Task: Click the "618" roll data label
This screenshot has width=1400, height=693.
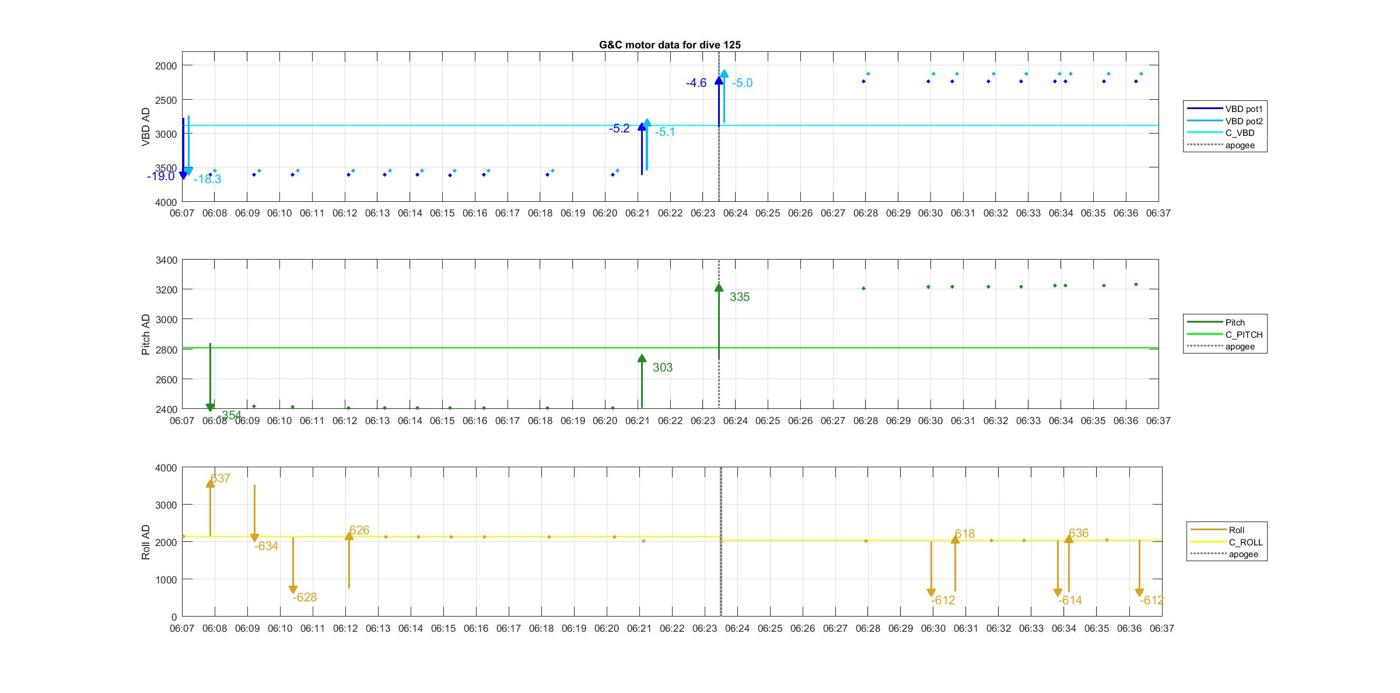Action: [x=964, y=535]
